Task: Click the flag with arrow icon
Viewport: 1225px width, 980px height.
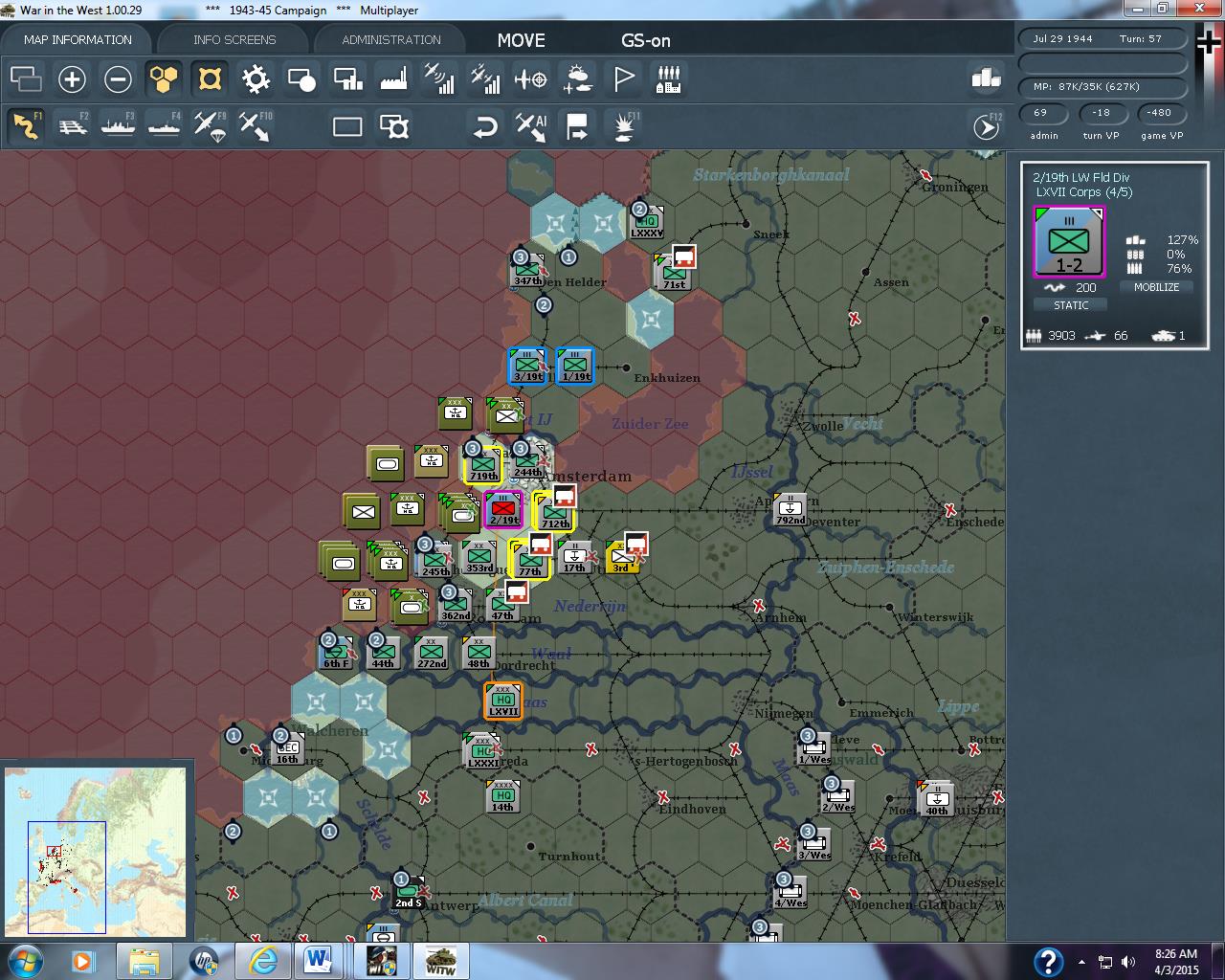Action: coord(577,126)
